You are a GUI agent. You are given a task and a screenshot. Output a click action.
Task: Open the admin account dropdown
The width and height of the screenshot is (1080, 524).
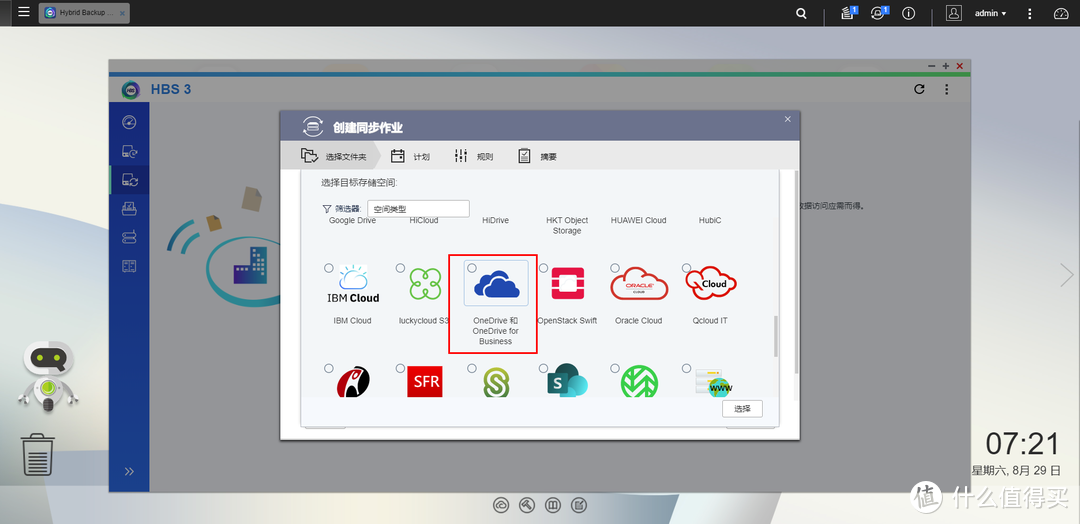pyautogui.click(x=990, y=13)
